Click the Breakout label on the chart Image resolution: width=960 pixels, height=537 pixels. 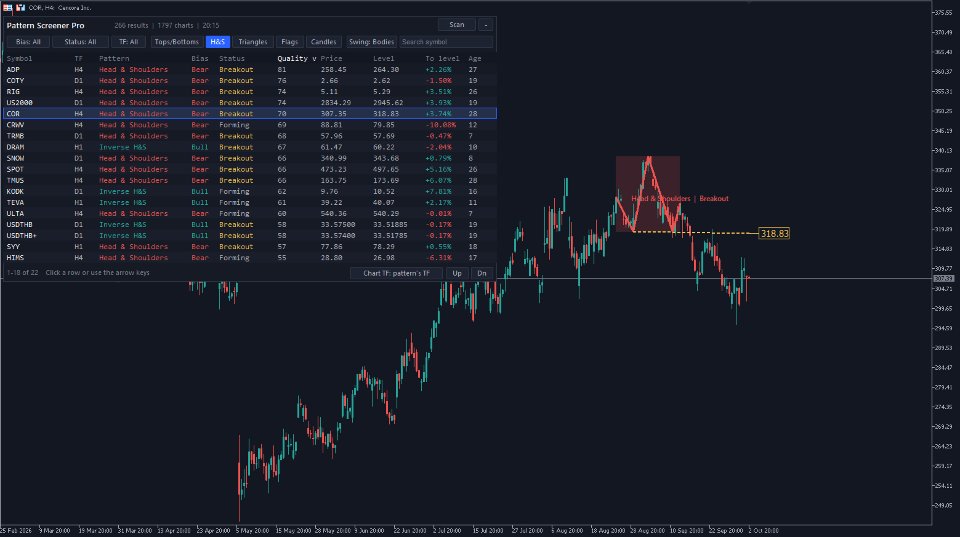click(x=714, y=198)
